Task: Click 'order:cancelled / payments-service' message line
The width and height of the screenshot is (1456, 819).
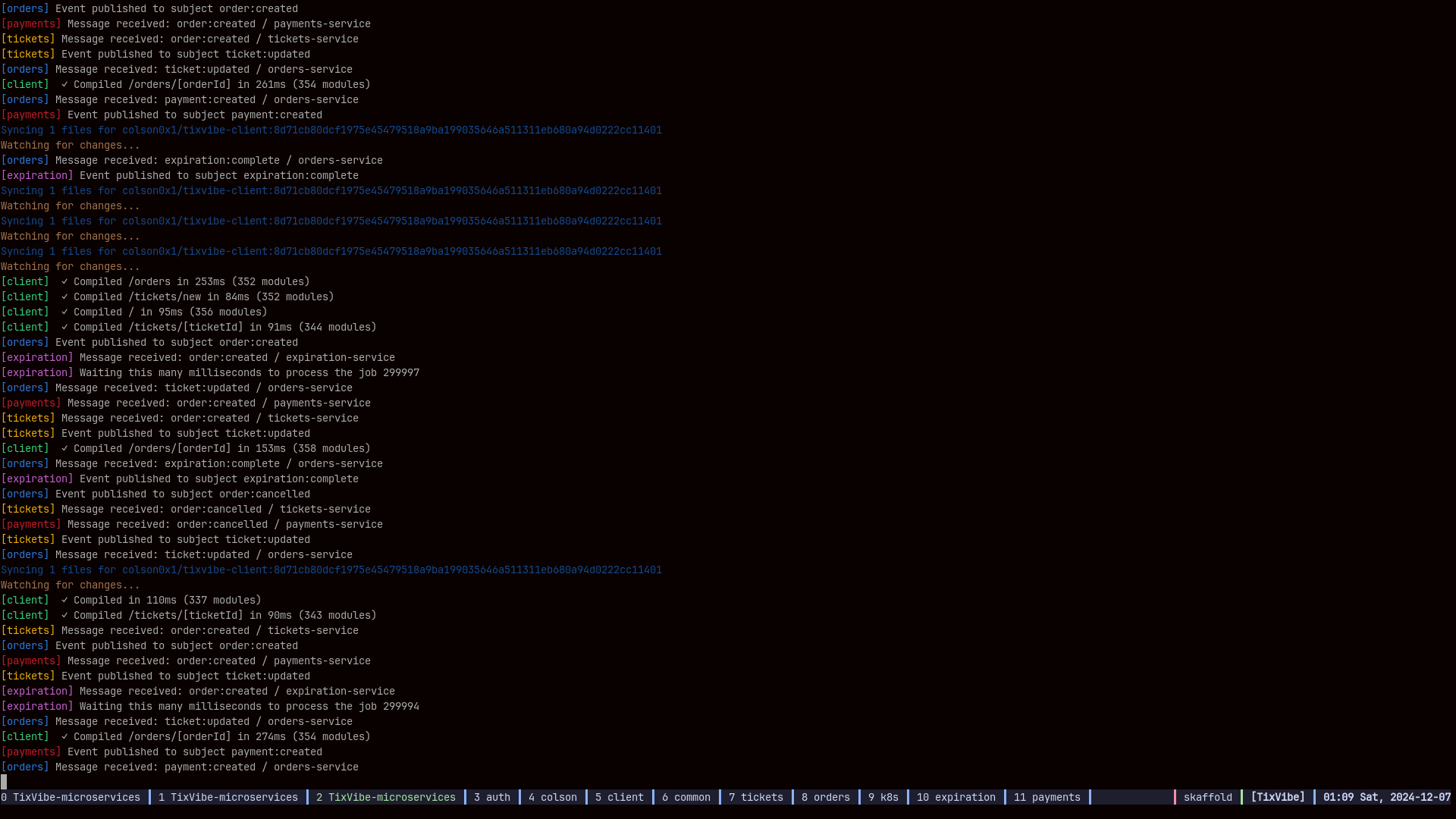Action: click(192, 524)
